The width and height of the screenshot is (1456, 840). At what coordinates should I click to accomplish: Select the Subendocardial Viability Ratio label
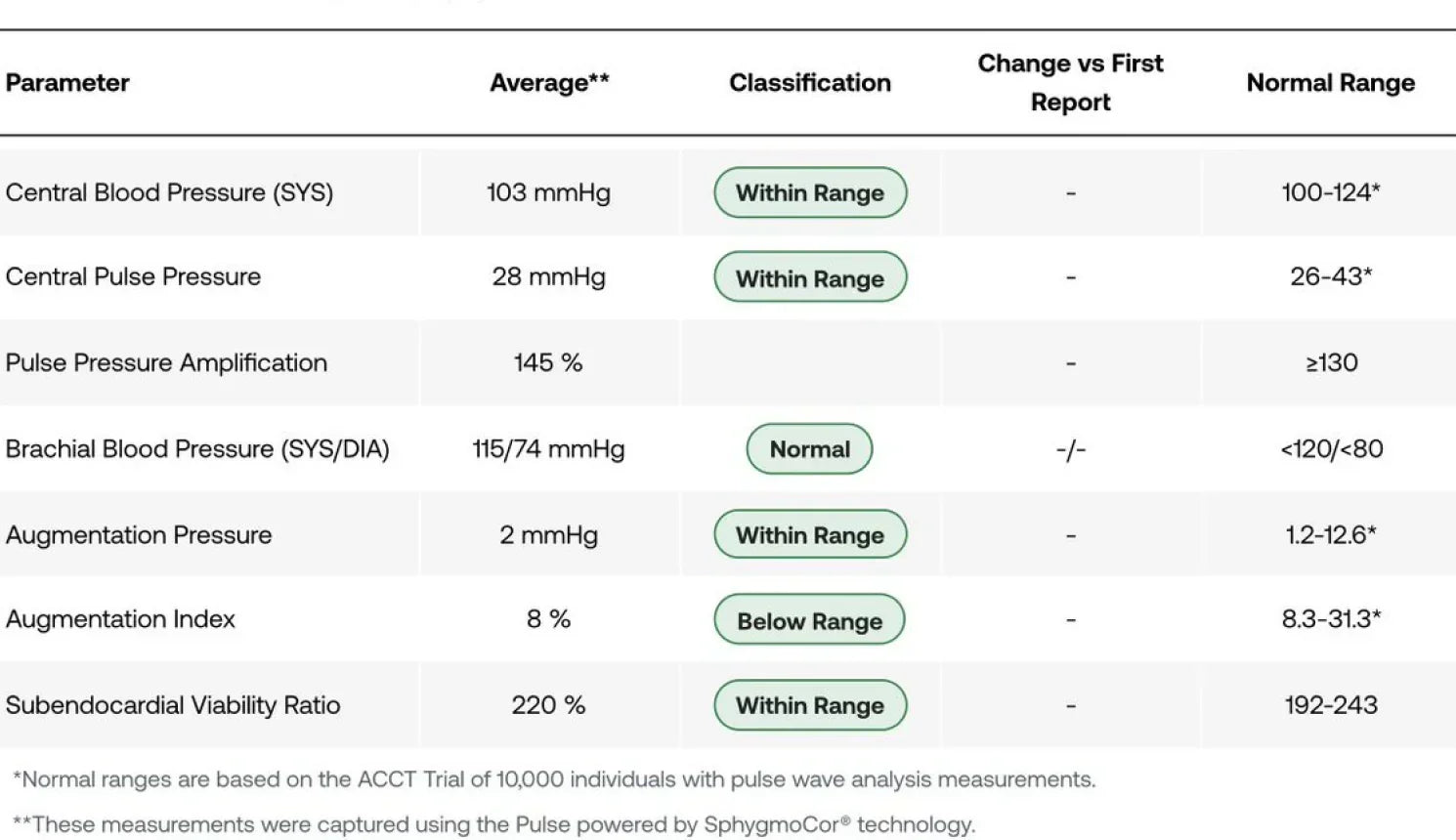[173, 705]
